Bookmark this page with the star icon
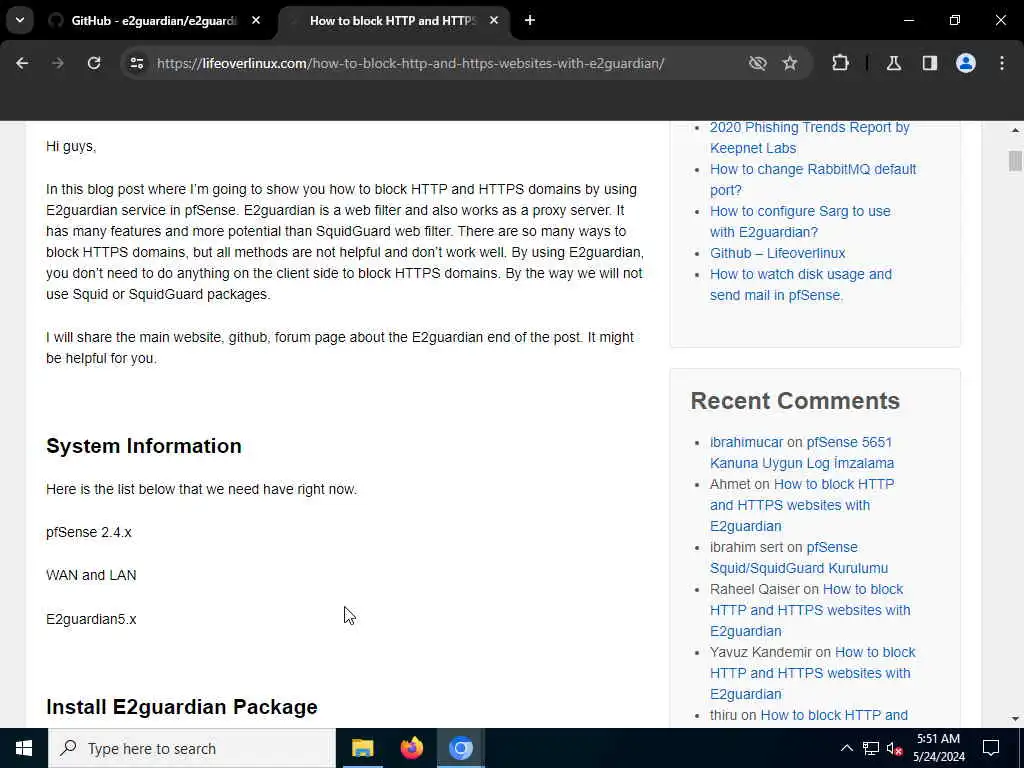The image size is (1024, 768). (x=790, y=63)
